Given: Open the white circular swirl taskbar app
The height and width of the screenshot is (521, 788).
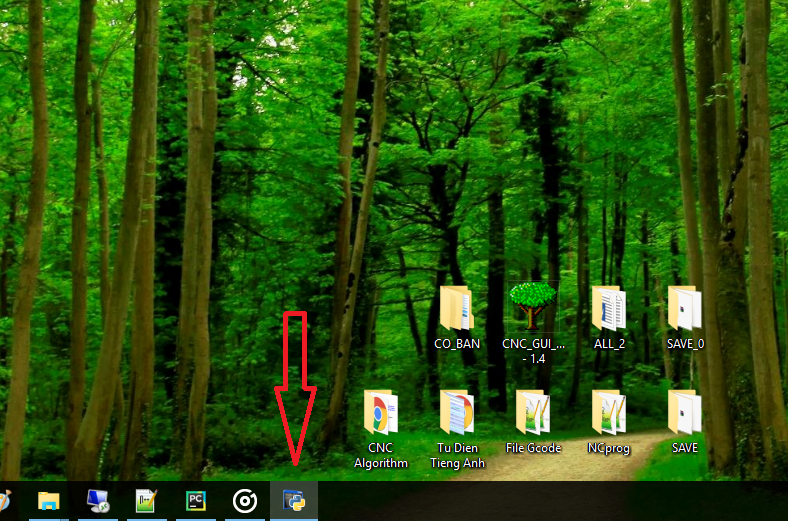Looking at the screenshot, I should pos(245,501).
